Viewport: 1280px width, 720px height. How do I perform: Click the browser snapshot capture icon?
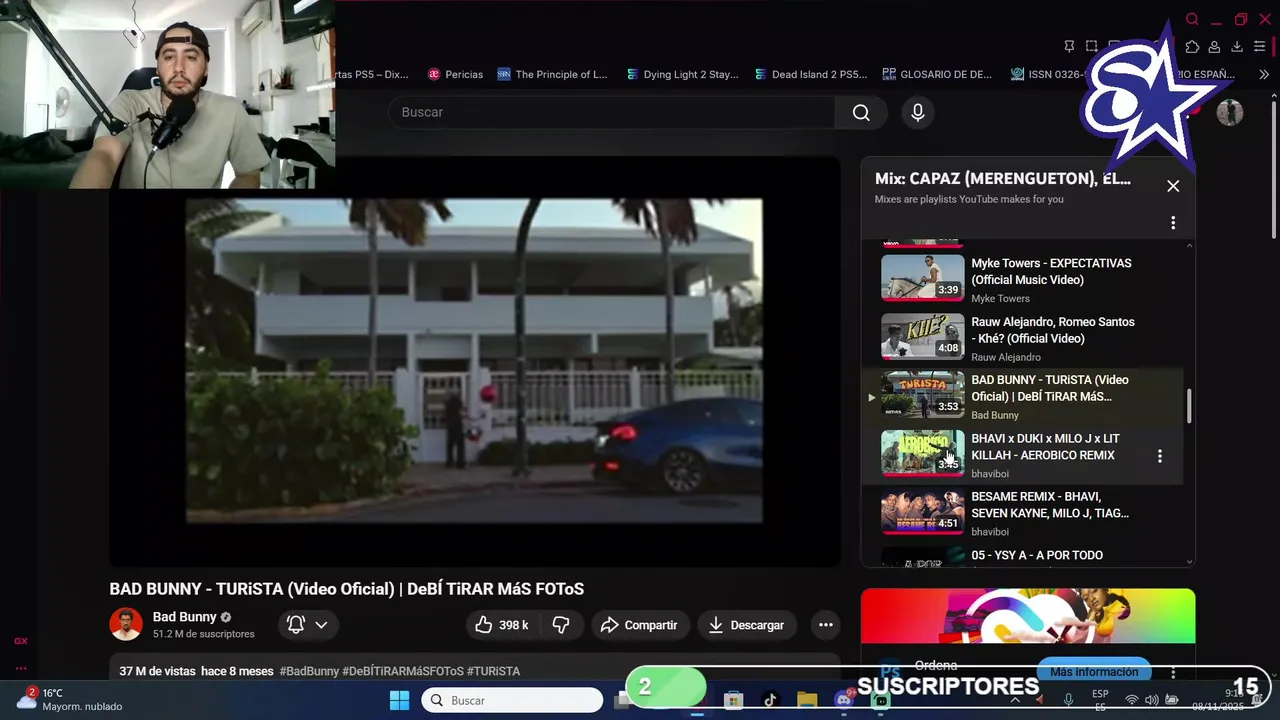pyautogui.click(x=1091, y=46)
